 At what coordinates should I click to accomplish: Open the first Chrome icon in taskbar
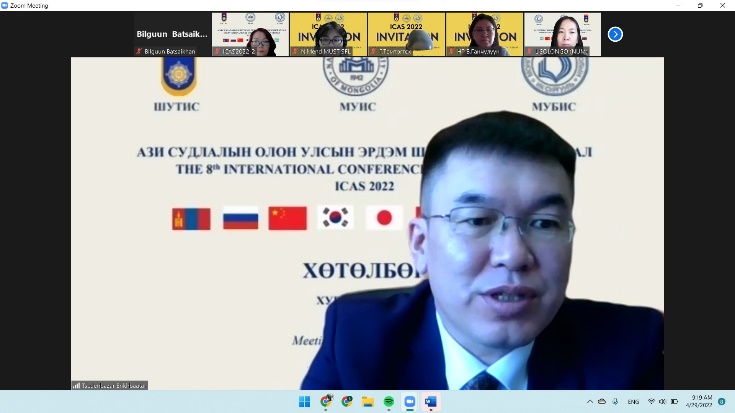pyautogui.click(x=326, y=402)
